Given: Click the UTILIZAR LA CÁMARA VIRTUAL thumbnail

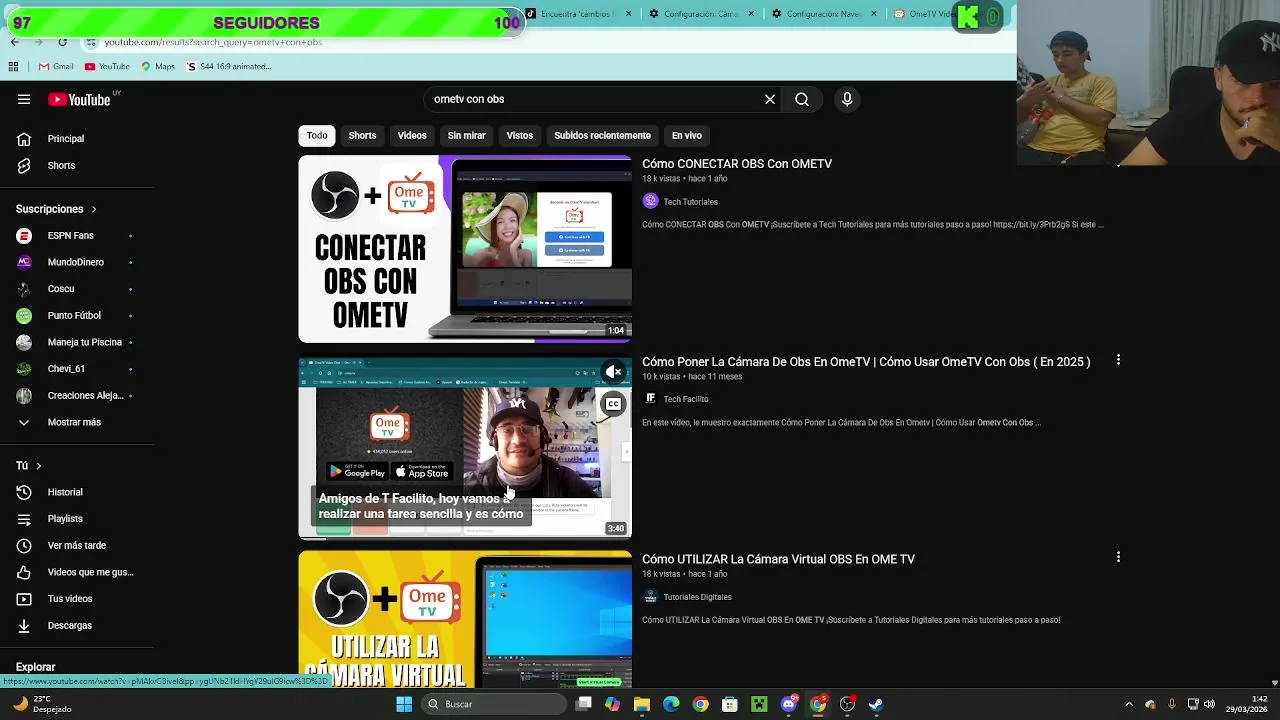Looking at the screenshot, I should [x=465, y=619].
